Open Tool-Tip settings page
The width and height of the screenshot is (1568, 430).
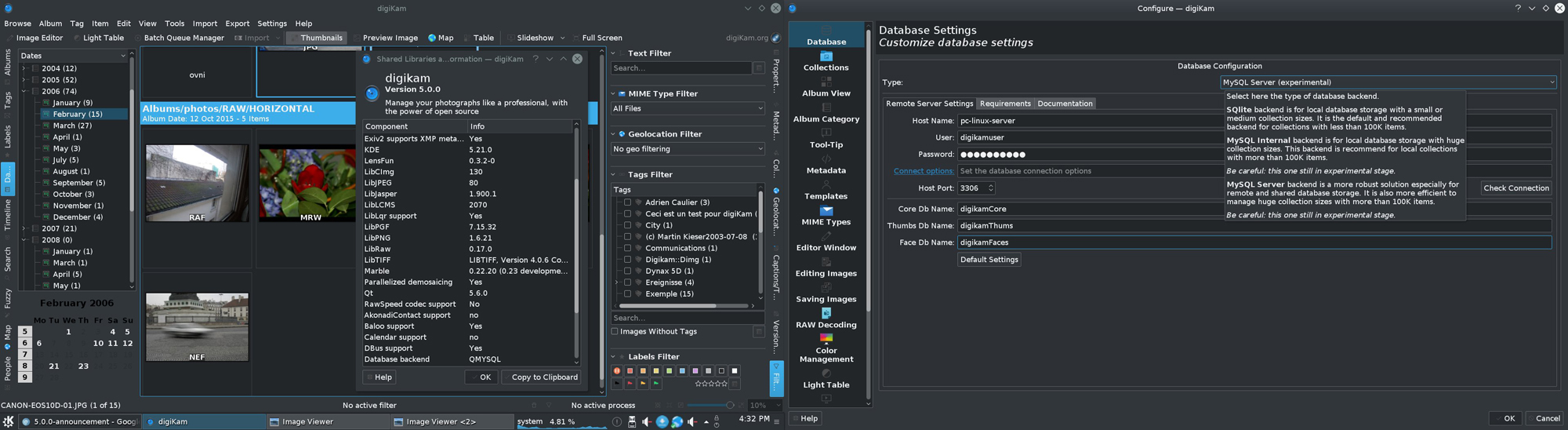pyautogui.click(x=826, y=140)
